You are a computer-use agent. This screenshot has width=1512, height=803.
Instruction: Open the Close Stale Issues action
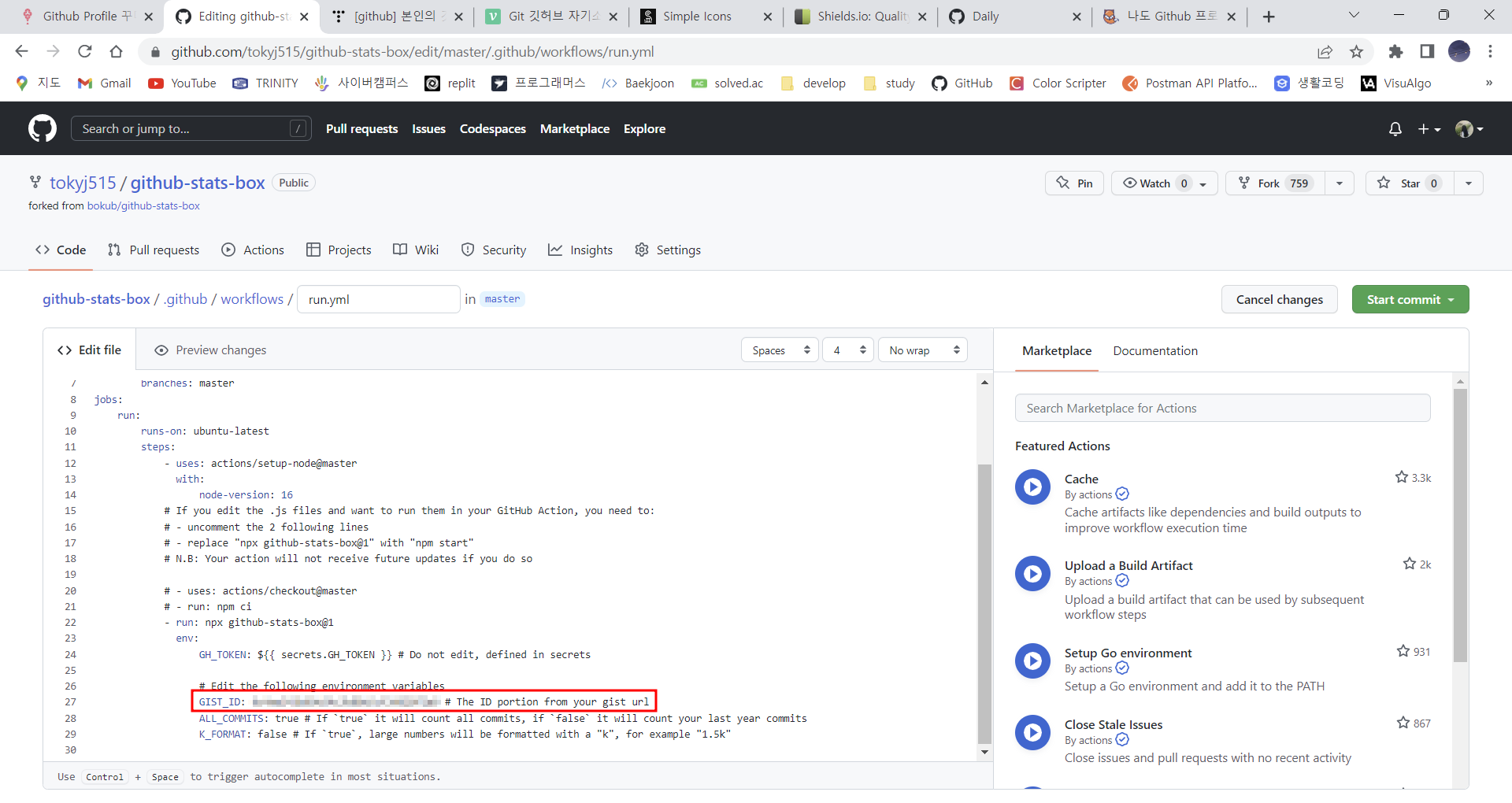(1113, 724)
